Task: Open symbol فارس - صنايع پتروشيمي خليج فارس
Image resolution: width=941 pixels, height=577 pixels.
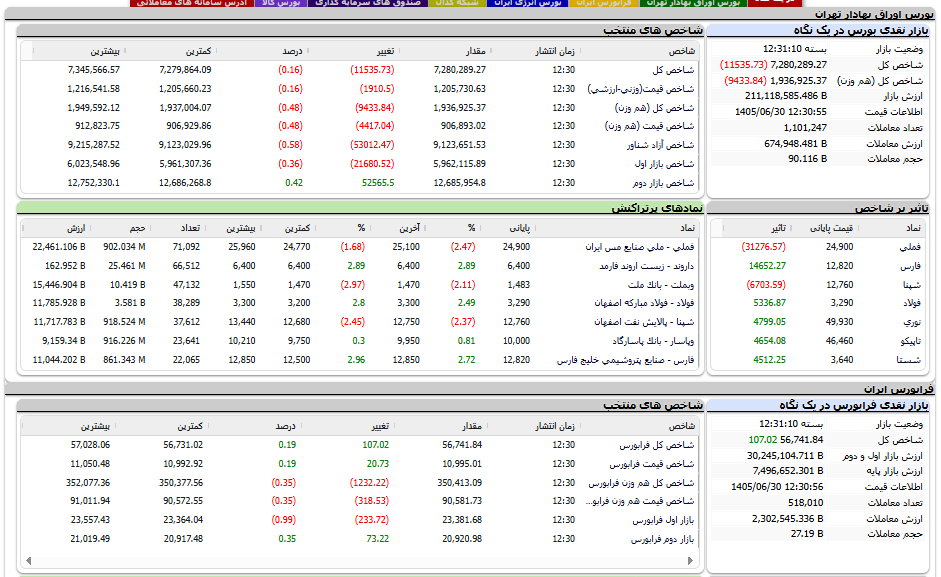Action: (x=625, y=360)
